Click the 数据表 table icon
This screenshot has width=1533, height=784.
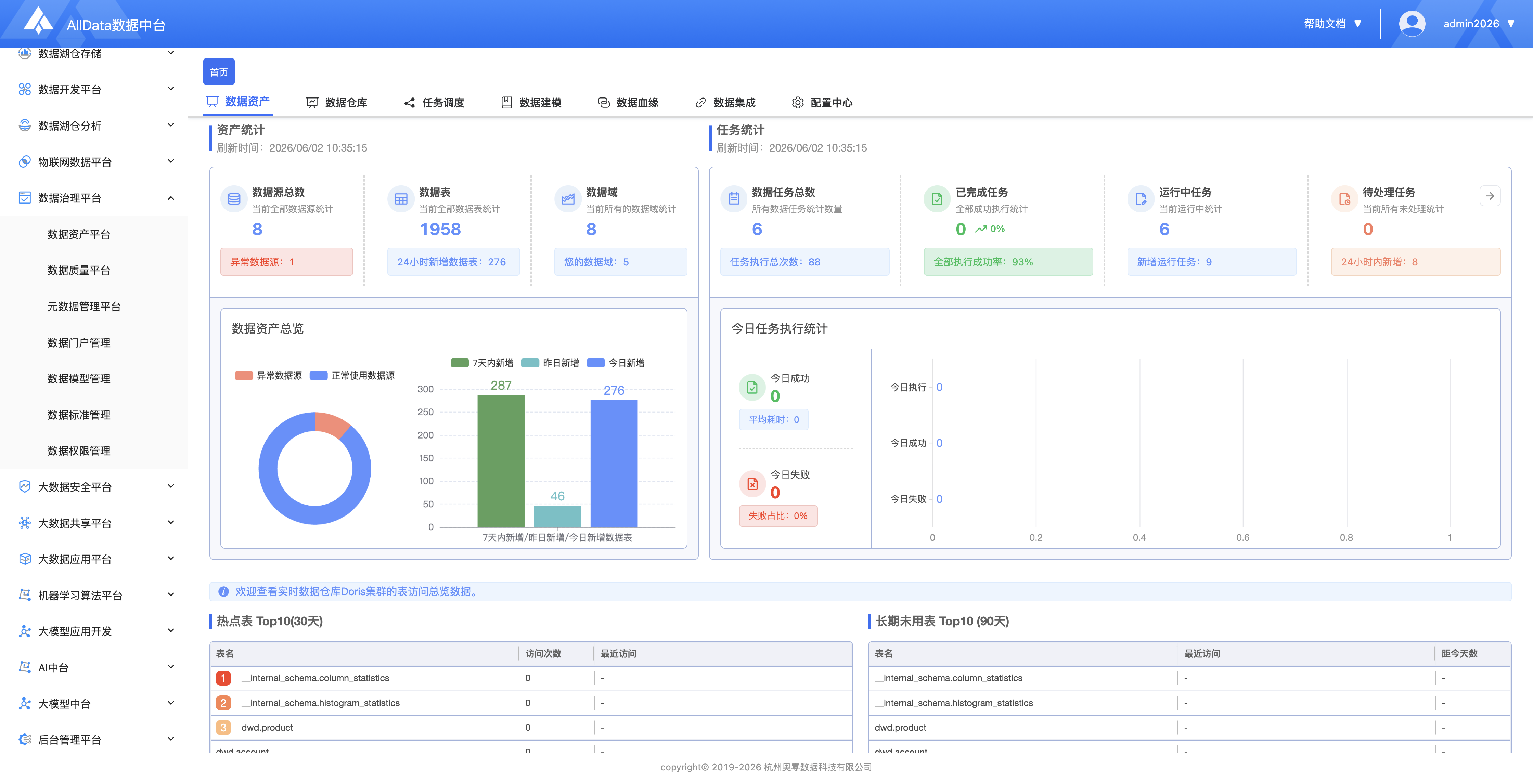click(x=401, y=199)
